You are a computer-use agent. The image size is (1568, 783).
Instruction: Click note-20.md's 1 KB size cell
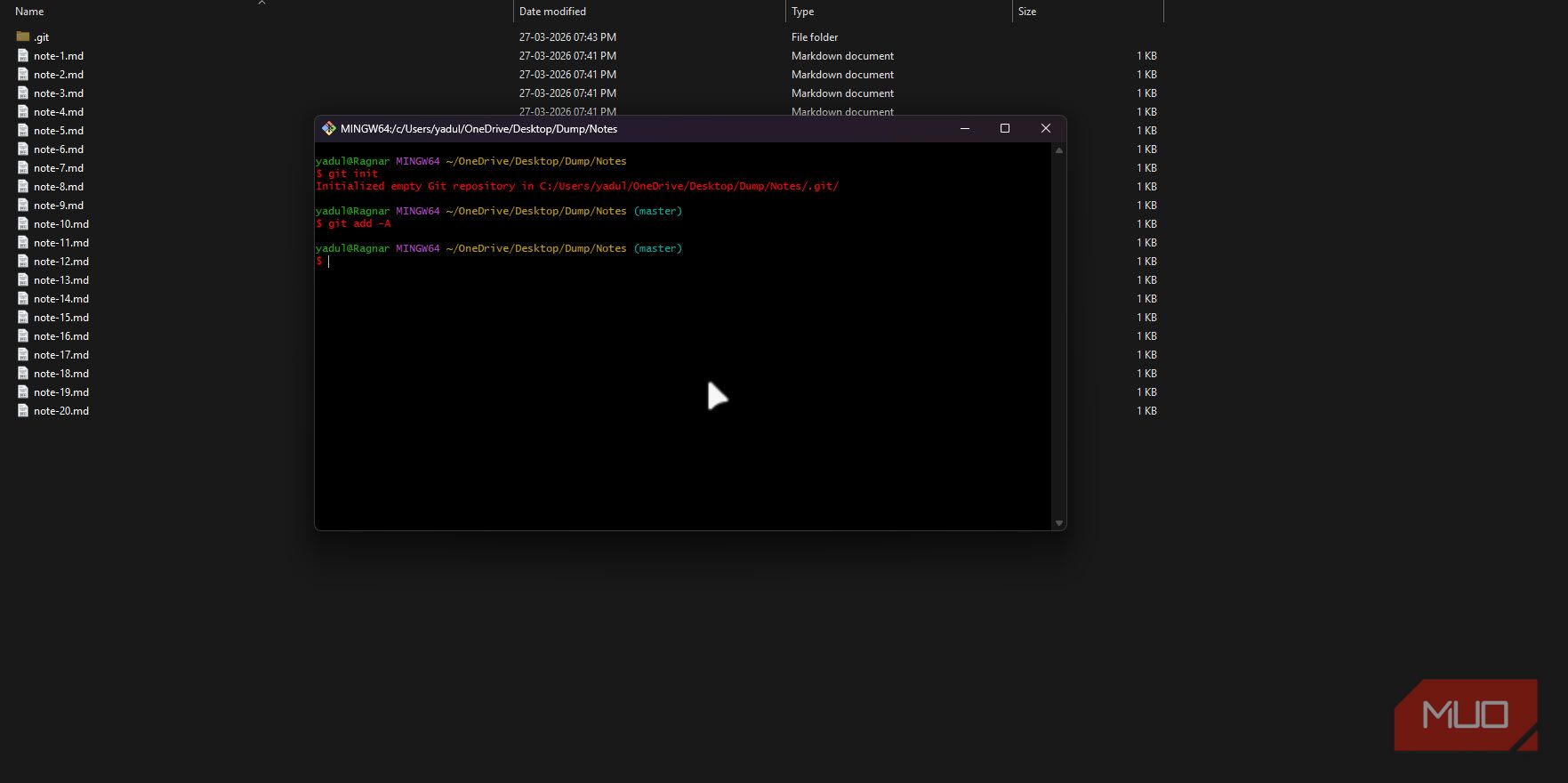1146,410
